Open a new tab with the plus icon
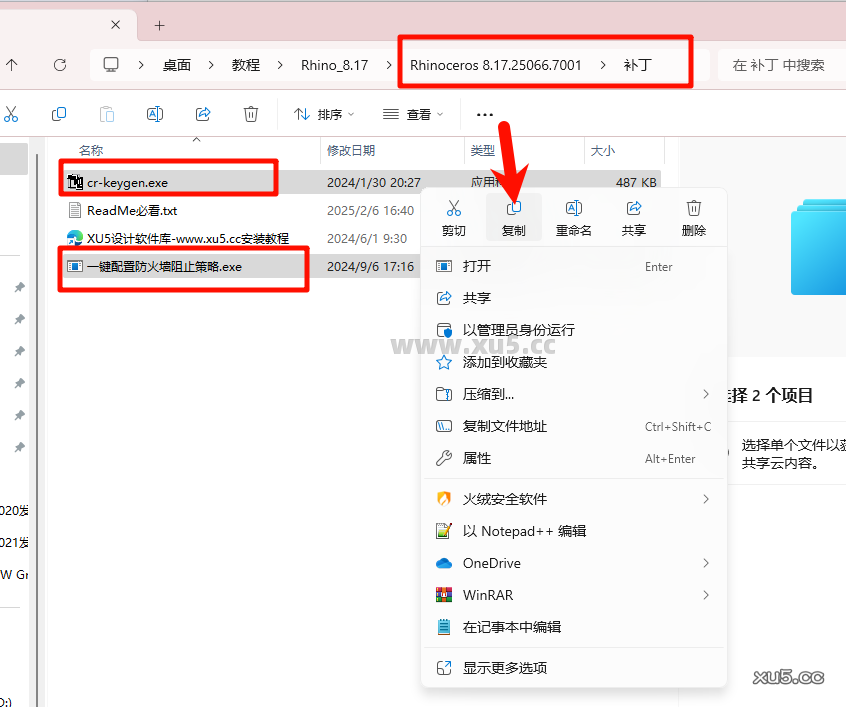This screenshot has width=846, height=707. [159, 25]
